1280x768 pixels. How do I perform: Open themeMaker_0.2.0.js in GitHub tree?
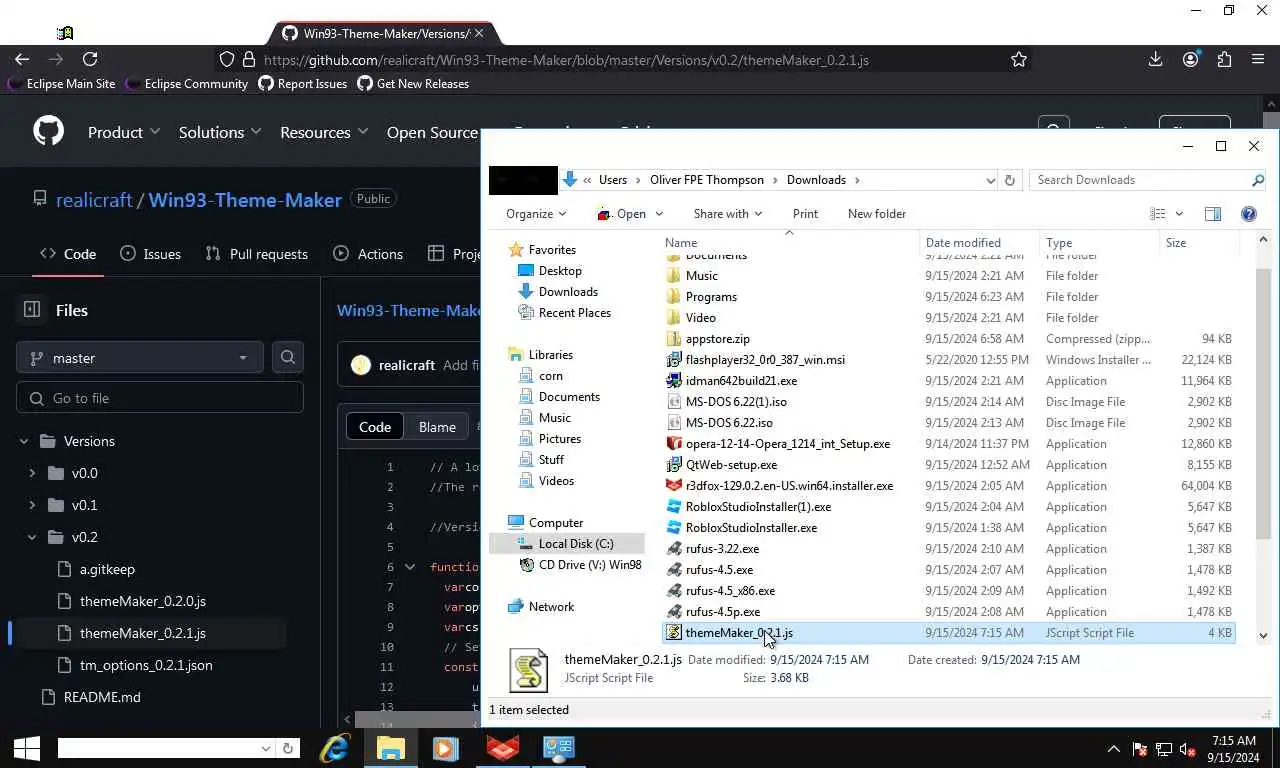point(143,601)
